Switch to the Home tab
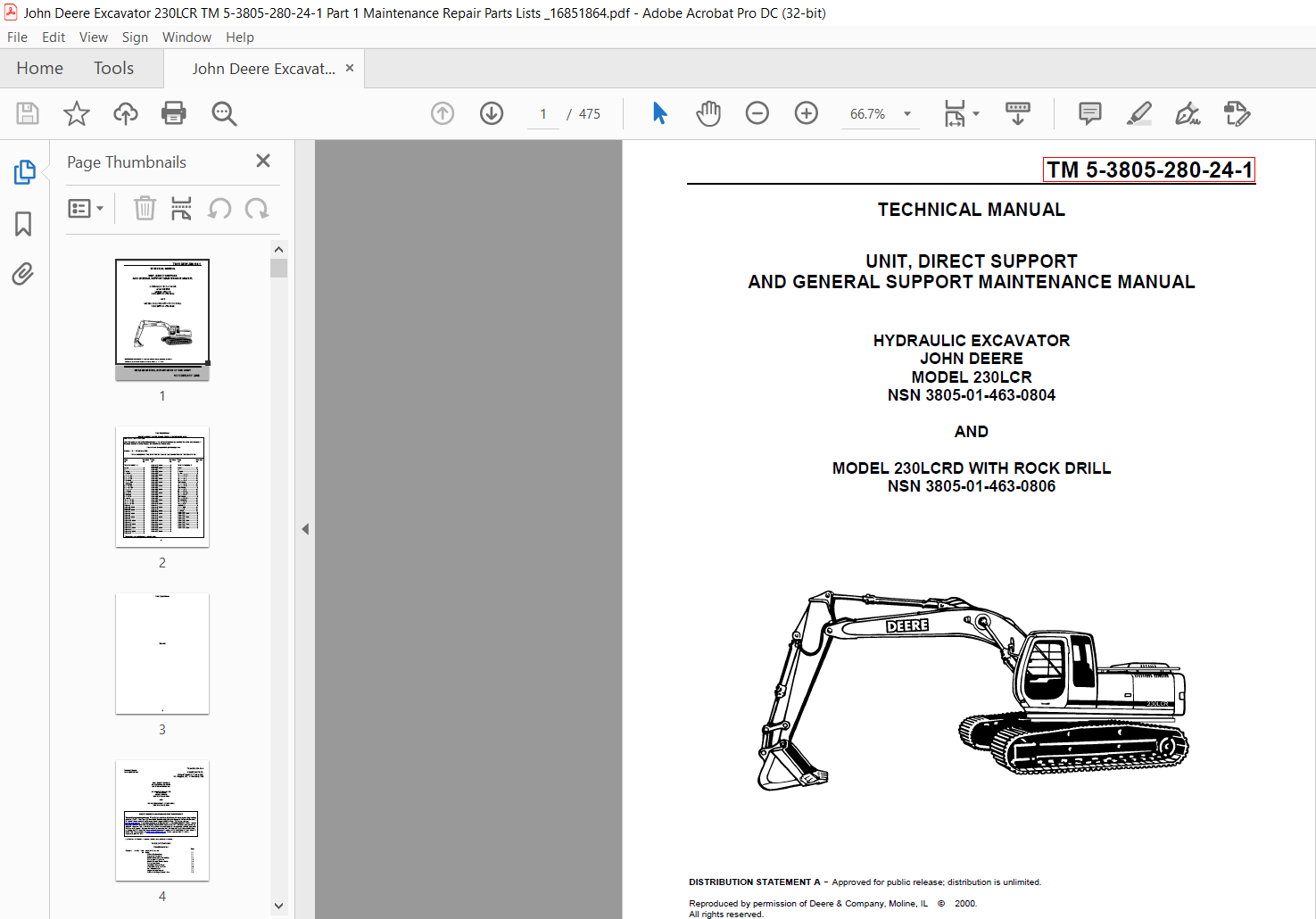 coord(40,69)
